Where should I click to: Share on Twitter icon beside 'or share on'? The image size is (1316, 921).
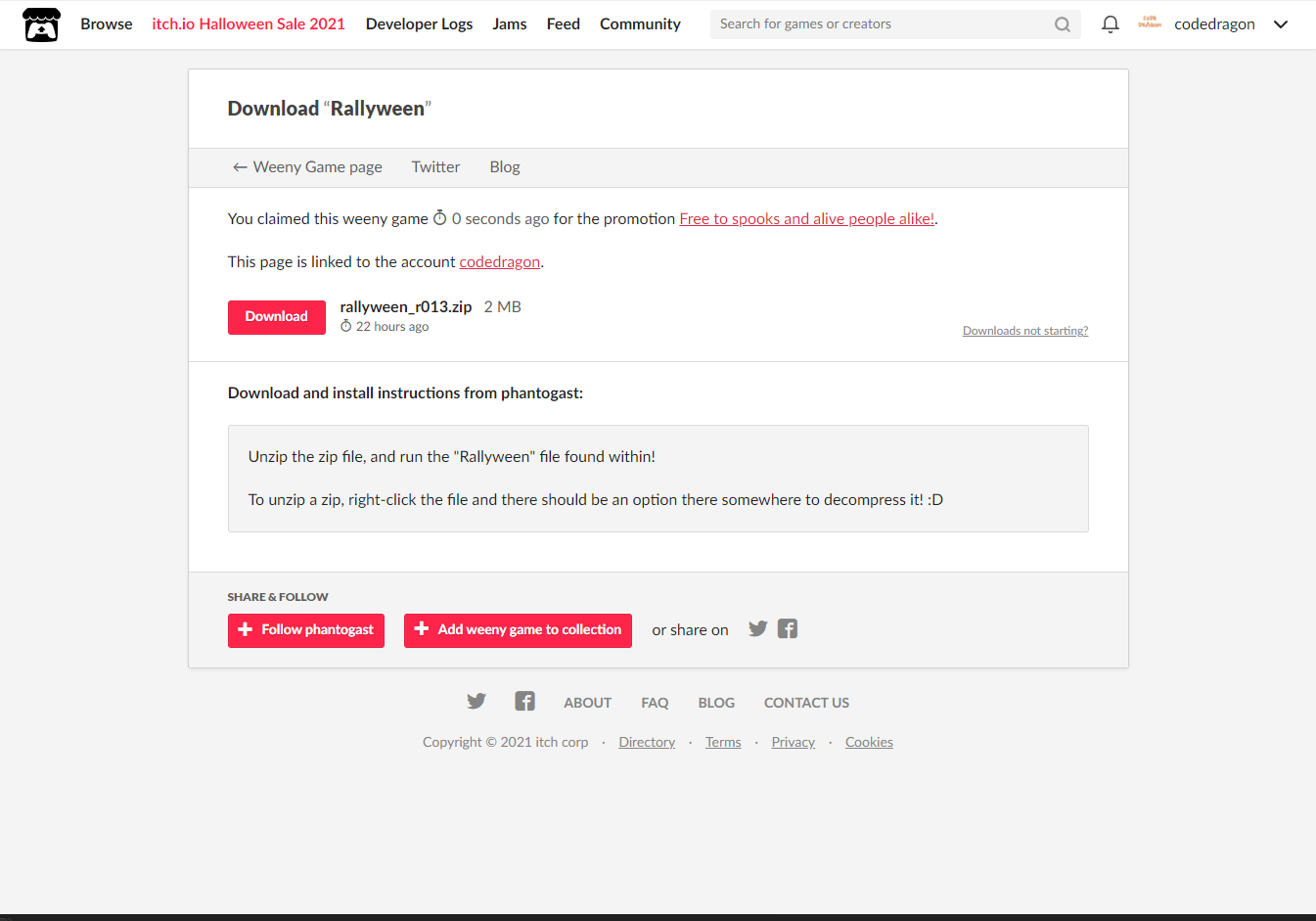click(x=758, y=628)
